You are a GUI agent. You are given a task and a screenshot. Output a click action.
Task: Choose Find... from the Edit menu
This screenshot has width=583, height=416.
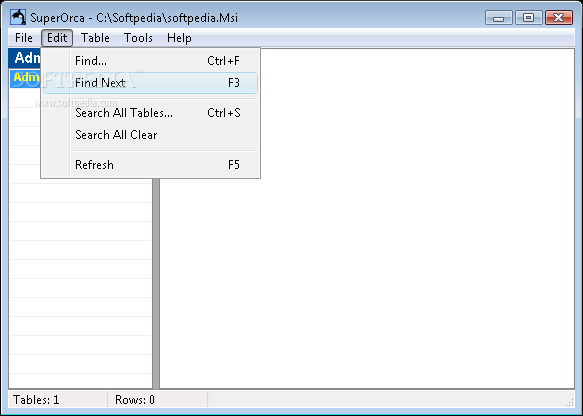(150, 61)
